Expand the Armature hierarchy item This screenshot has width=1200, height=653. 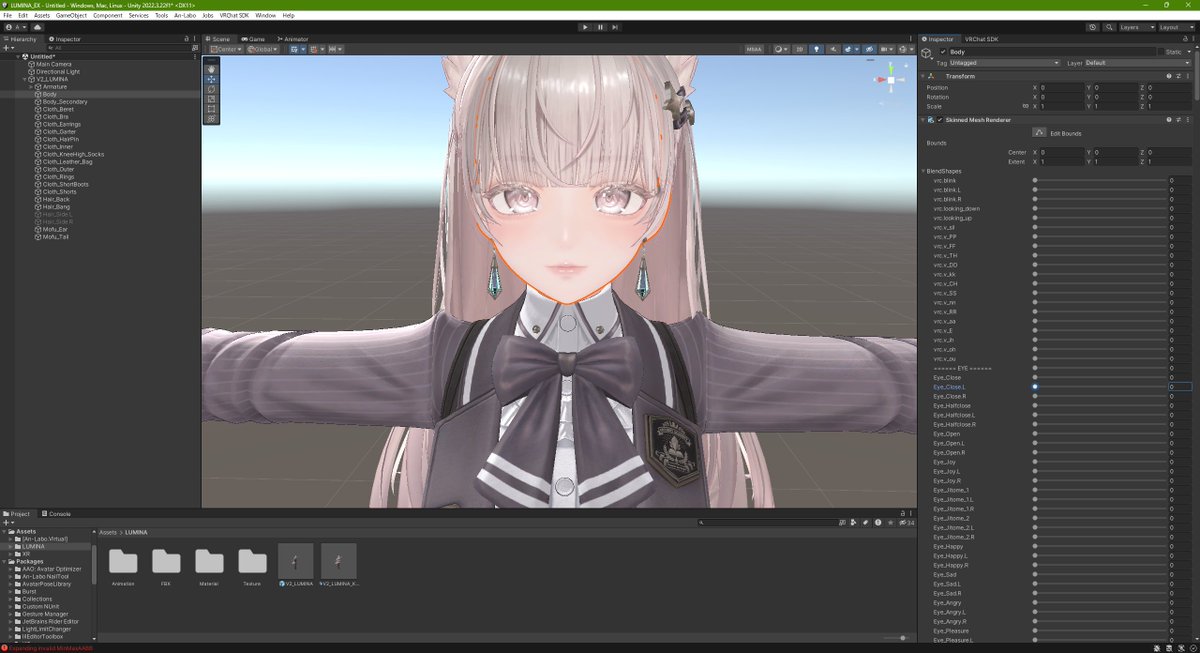point(32,87)
